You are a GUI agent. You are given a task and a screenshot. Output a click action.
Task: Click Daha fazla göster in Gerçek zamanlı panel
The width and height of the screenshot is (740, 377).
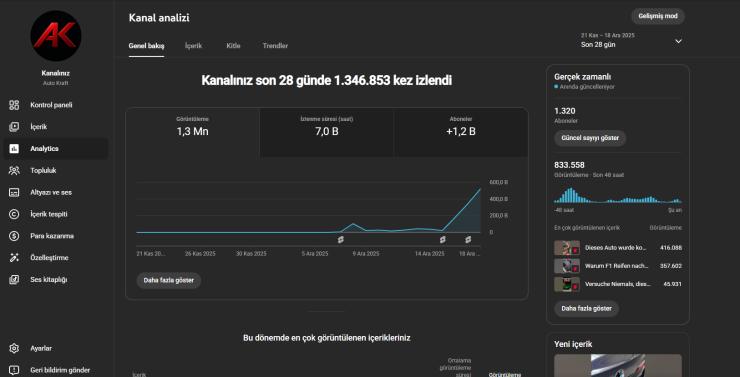(x=587, y=309)
